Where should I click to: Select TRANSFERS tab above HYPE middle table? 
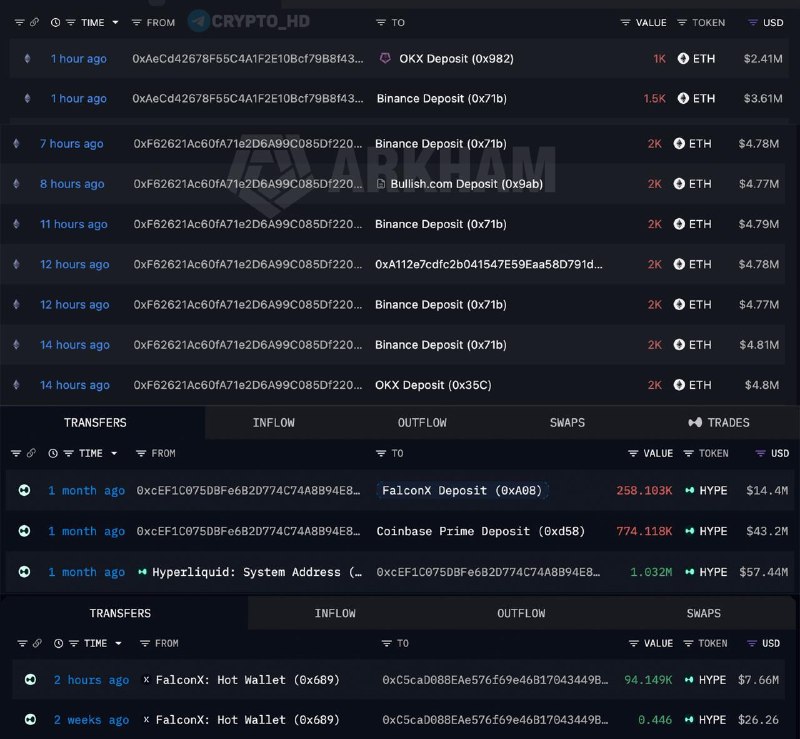(x=95, y=423)
